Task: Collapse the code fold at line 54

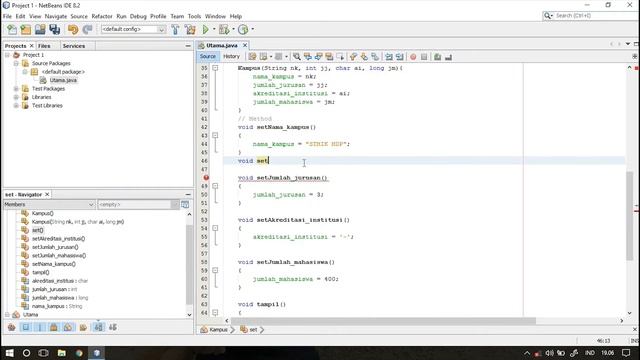Action: 215,228
